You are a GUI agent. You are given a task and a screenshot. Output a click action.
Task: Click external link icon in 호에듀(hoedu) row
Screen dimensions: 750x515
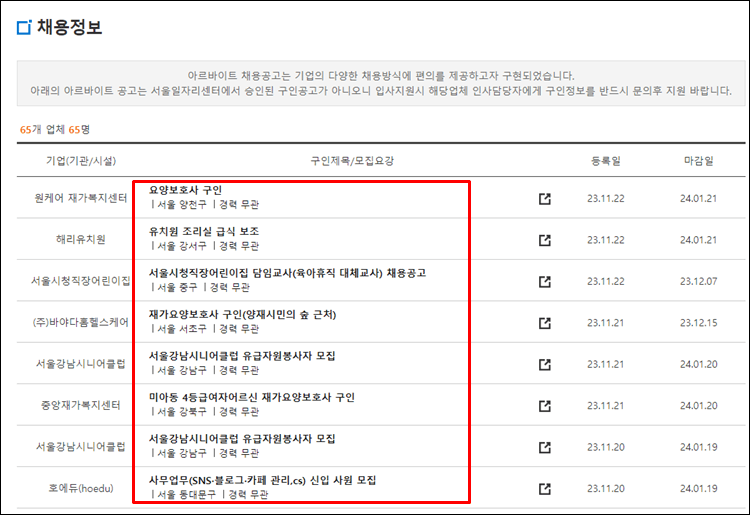pyautogui.click(x=544, y=489)
